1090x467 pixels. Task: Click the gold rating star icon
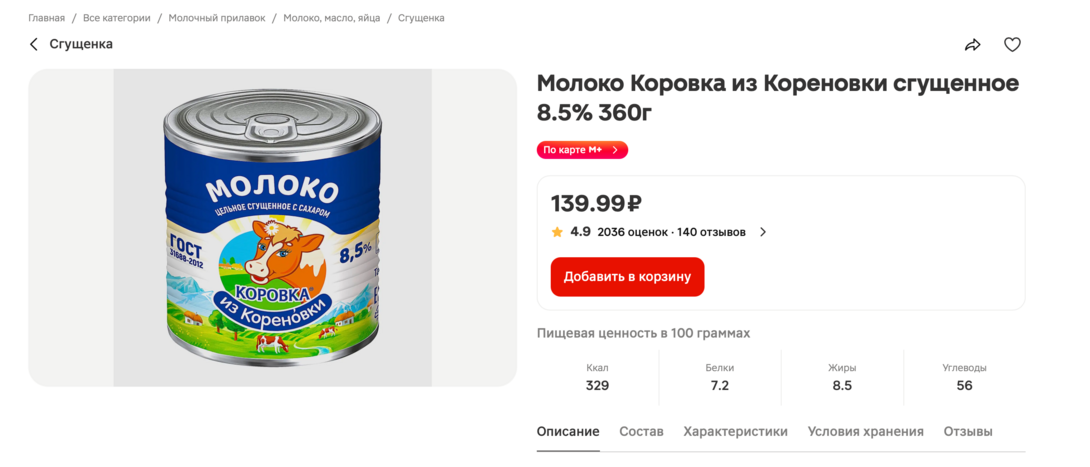557,232
